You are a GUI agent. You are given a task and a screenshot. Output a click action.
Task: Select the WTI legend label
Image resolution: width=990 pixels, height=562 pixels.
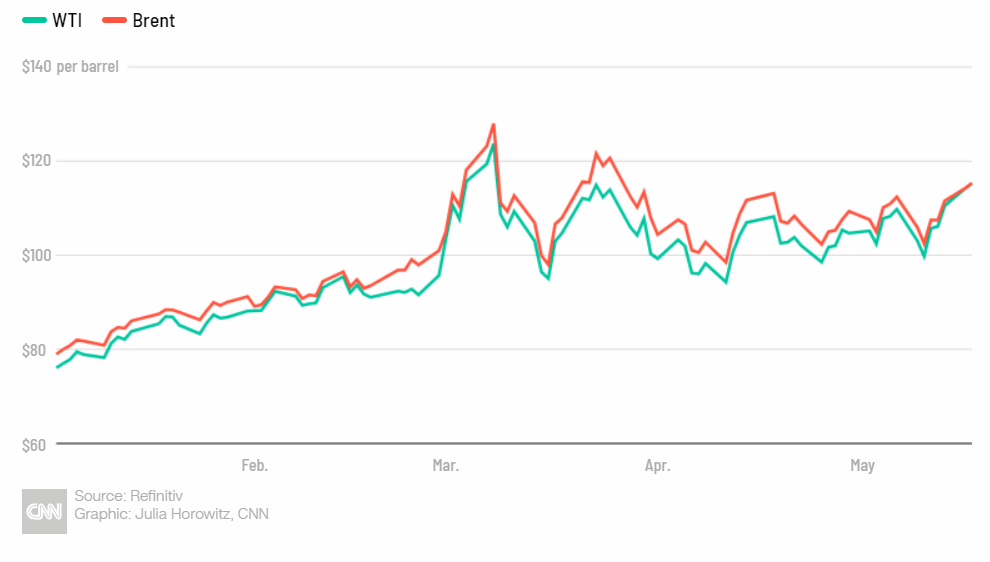click(67, 20)
